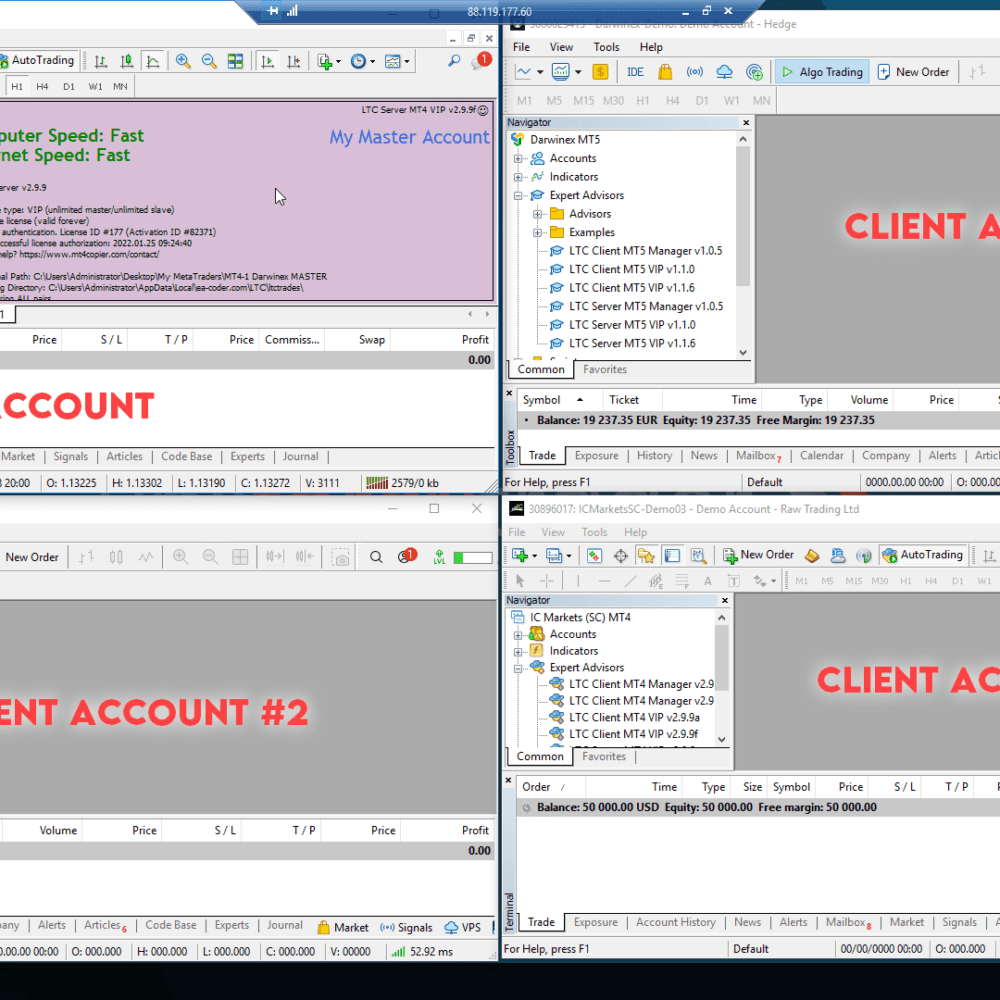The height and width of the screenshot is (1000, 1000).
Task: Zoom in on the master MT4 chart
Action: 183,61
